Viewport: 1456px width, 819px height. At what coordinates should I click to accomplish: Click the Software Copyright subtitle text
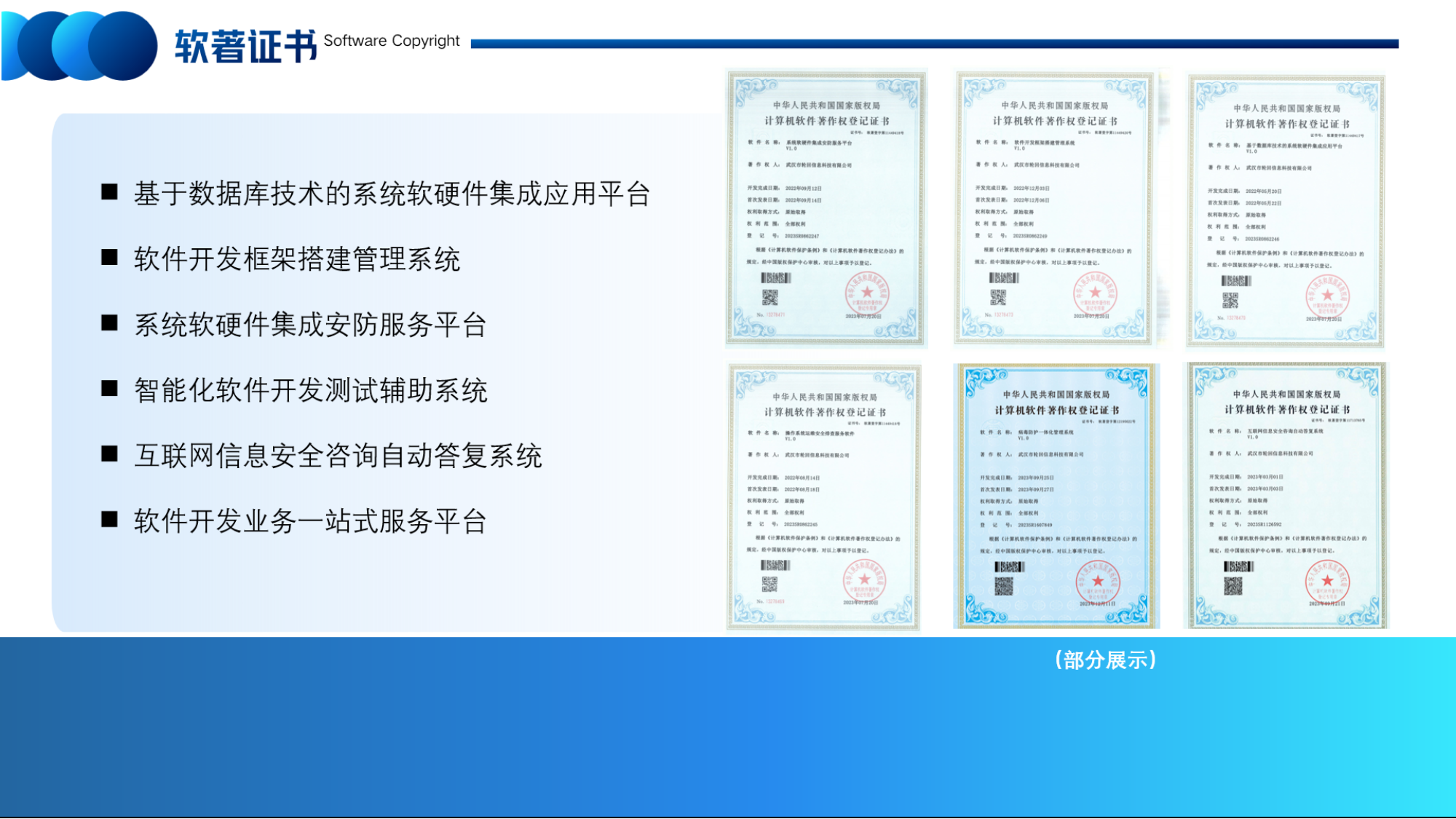pyautogui.click(x=392, y=41)
